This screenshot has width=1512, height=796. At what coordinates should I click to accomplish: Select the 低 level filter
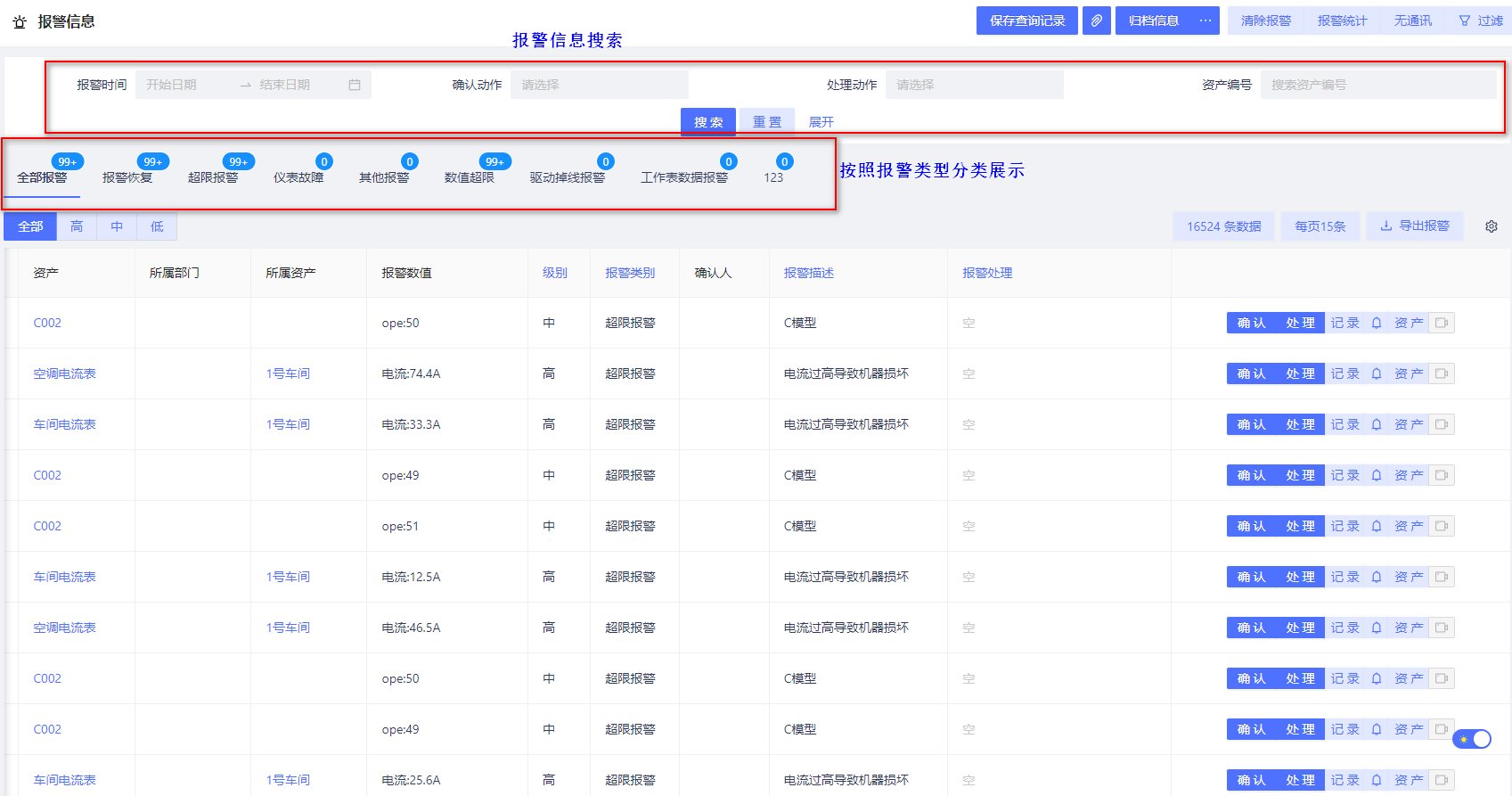coord(157,226)
